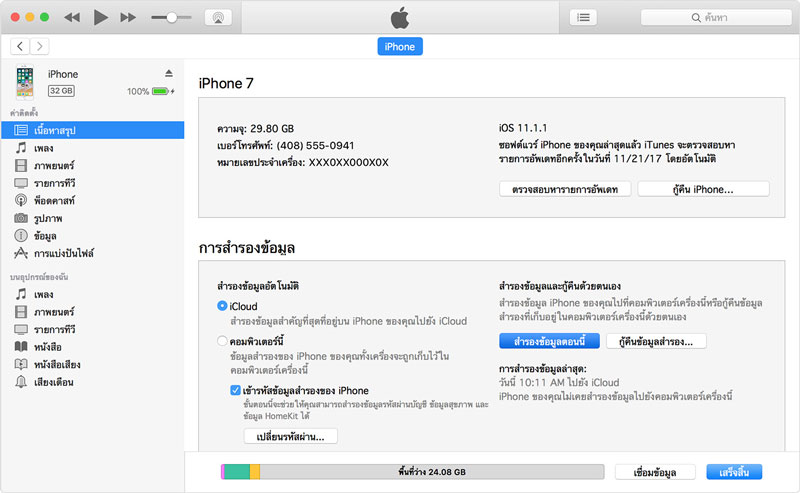Select the iPhone tab button
800x493 pixels.
[400, 46]
